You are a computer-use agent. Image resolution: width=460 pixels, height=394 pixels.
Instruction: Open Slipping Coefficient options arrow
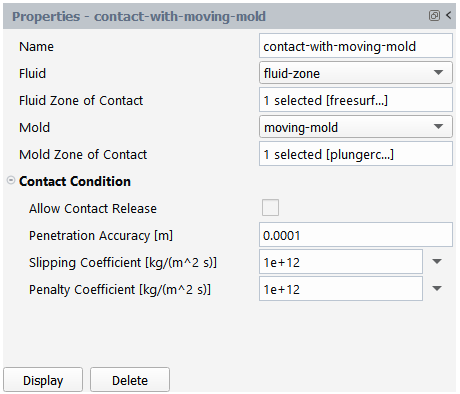[x=437, y=262]
